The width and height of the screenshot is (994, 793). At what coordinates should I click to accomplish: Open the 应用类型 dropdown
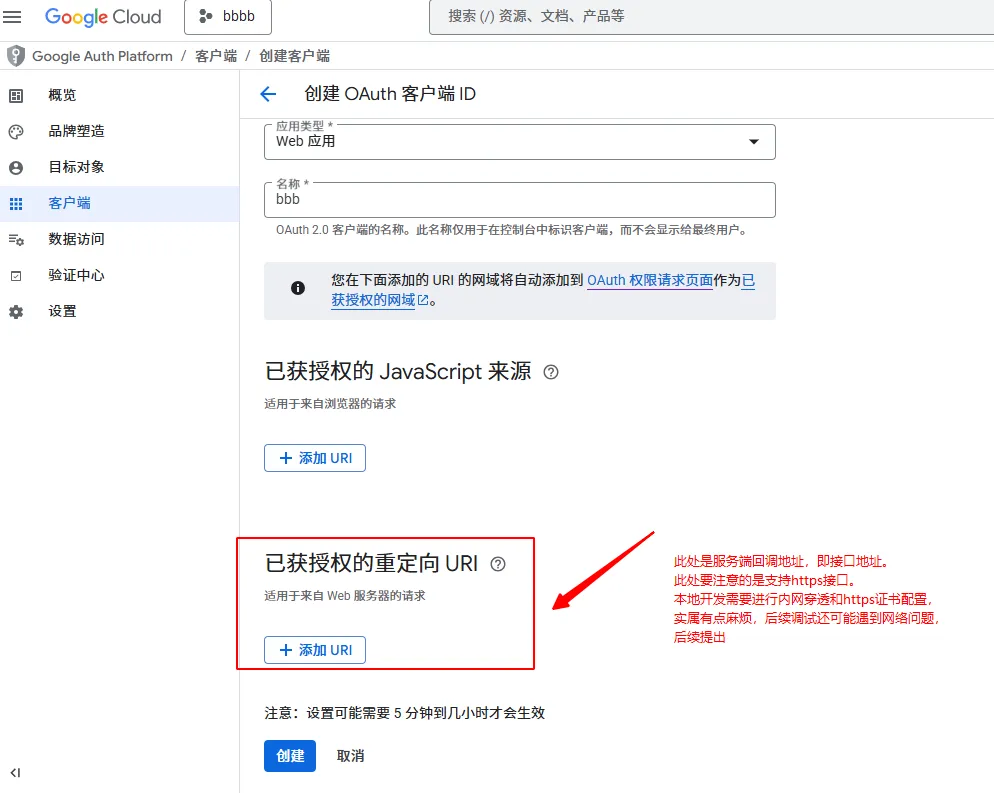coord(520,141)
